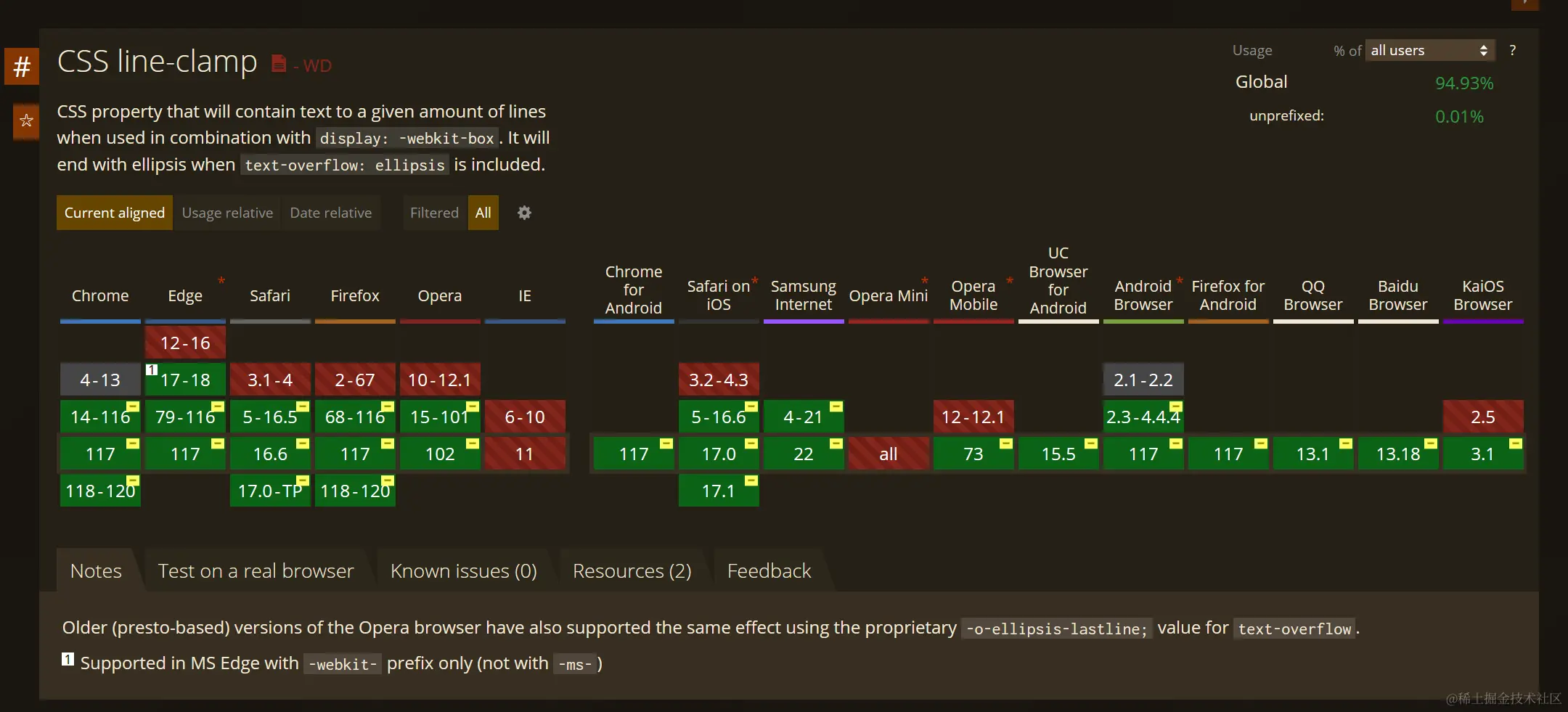Click the KaiOS Browser header
The width and height of the screenshot is (1568, 712).
1483,295
